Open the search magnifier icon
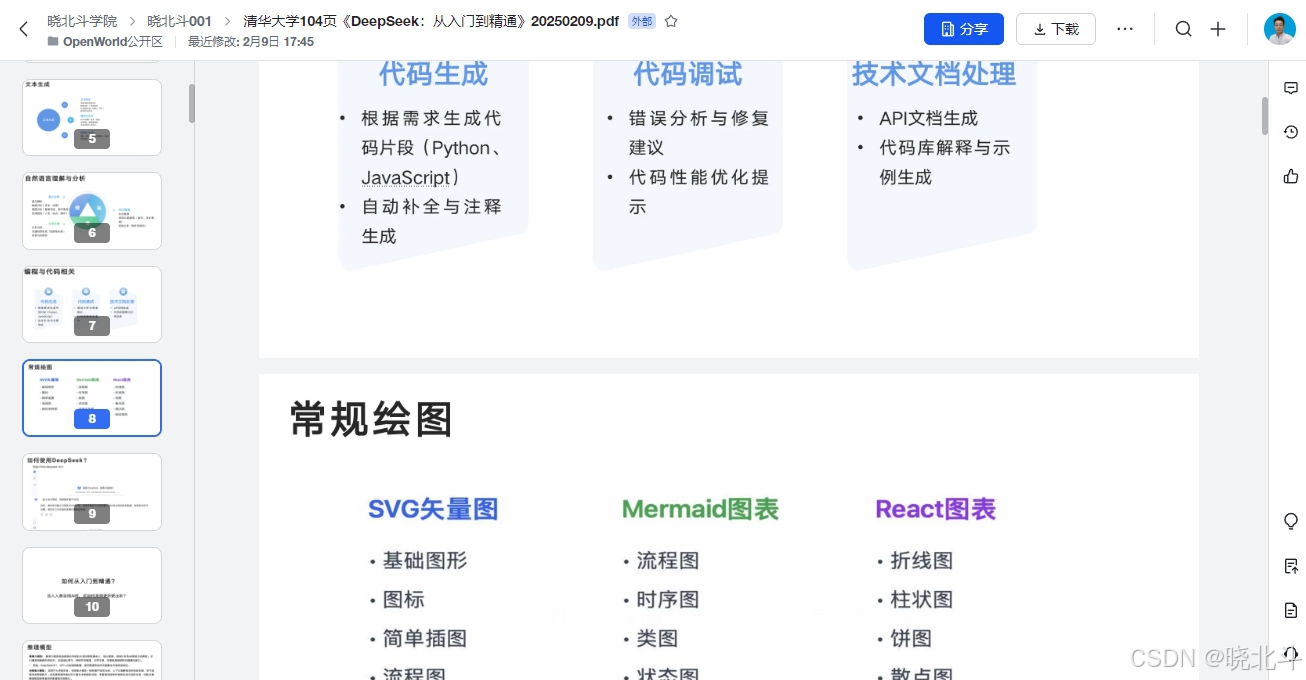The height and width of the screenshot is (680, 1306). pos(1183,29)
